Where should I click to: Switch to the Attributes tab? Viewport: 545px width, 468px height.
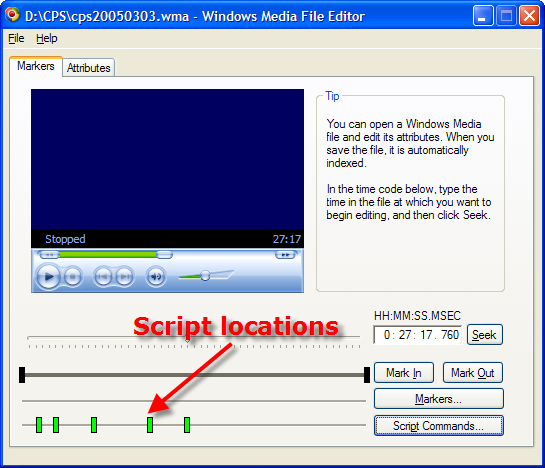tap(89, 67)
